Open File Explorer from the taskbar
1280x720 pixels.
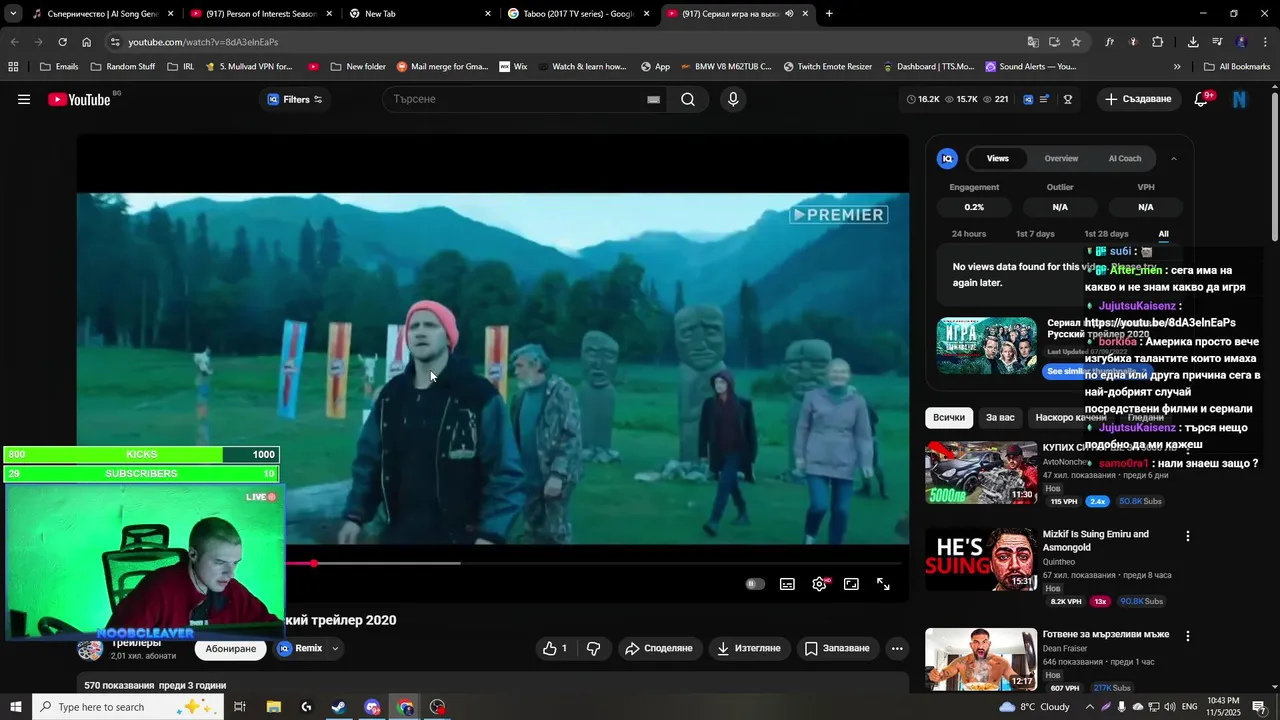click(273, 707)
